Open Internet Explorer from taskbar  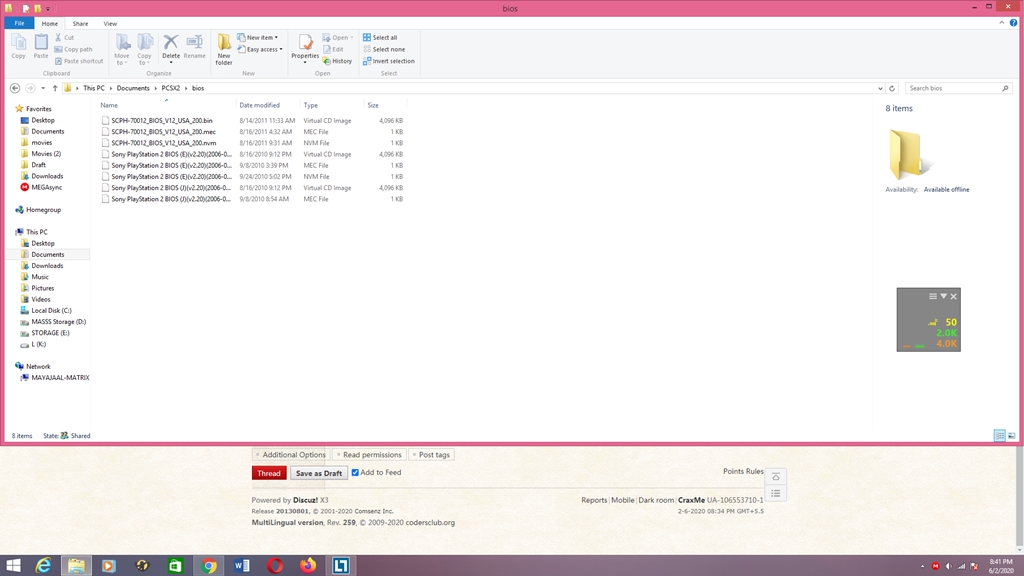pos(43,566)
